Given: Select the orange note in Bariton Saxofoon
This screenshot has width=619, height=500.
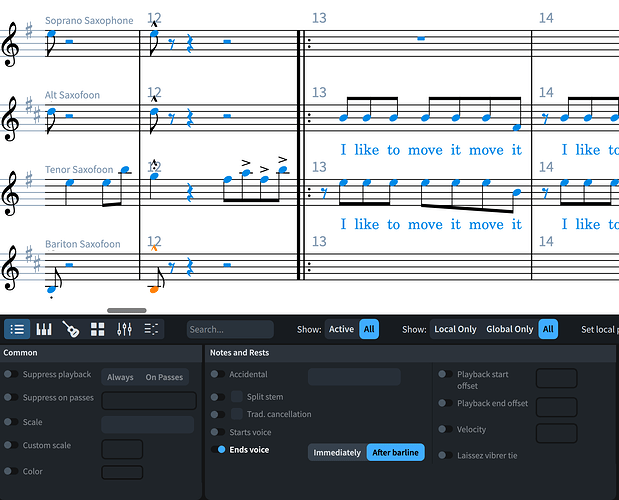Looking at the screenshot, I should pyautogui.click(x=154, y=289).
